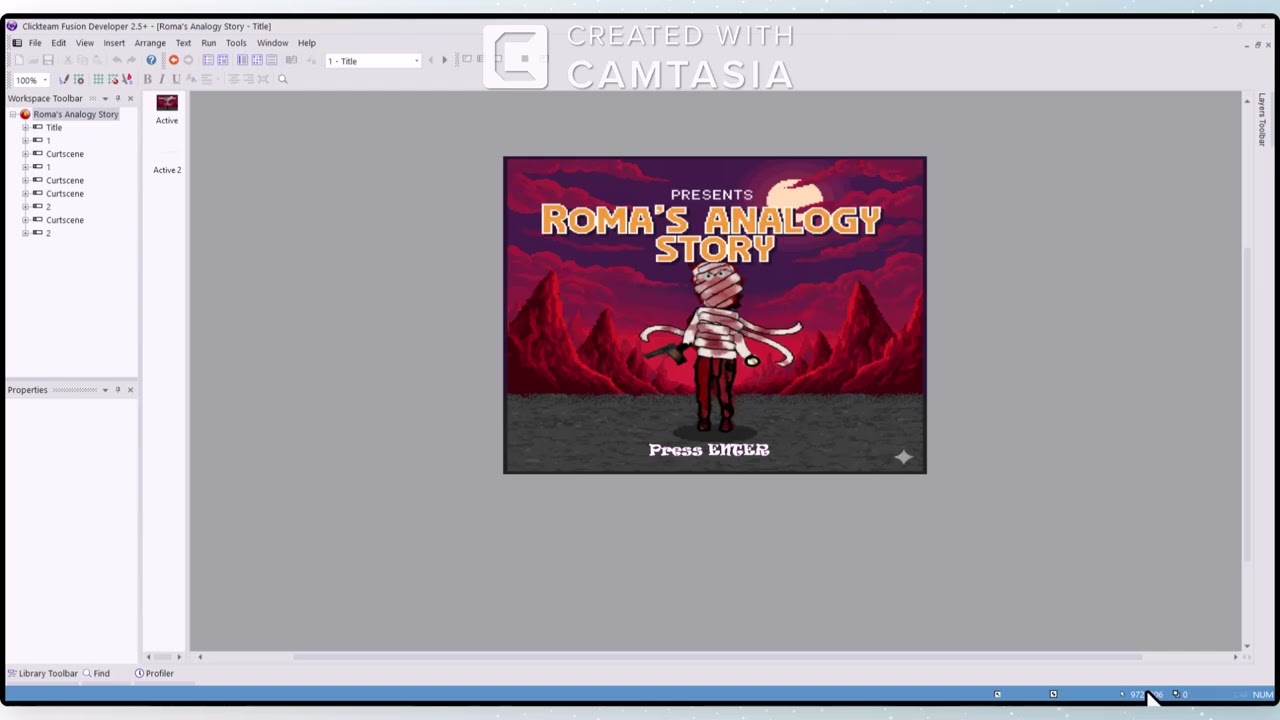
Task: Click the text color A icon
Action: point(191,79)
